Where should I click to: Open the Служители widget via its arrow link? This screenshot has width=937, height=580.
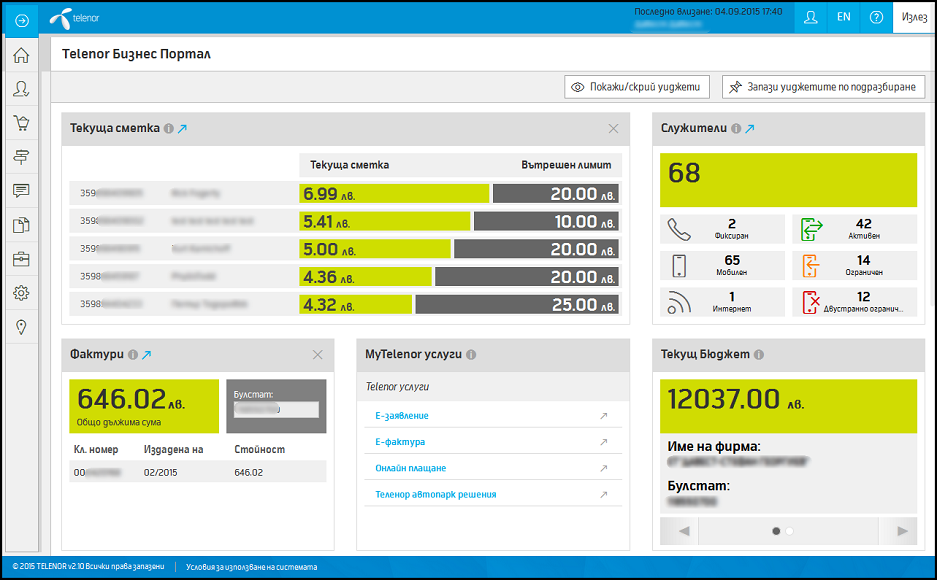[749, 128]
